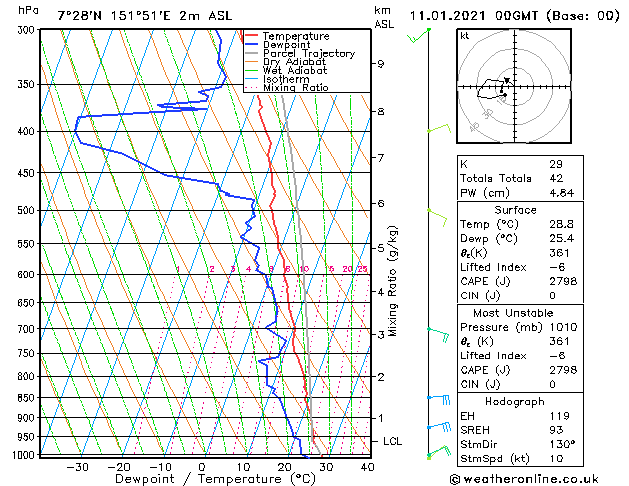Click the date title '11.01.2021 00GMT (Base: 00)'
The height and width of the screenshot is (486, 629).
click(x=515, y=16)
